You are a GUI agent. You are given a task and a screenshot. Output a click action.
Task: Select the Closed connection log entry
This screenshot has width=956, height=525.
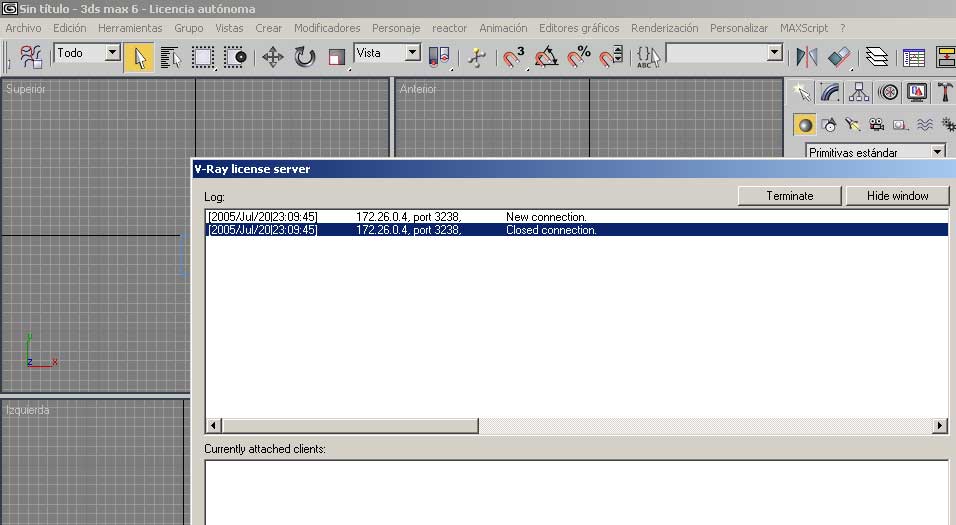(576, 230)
